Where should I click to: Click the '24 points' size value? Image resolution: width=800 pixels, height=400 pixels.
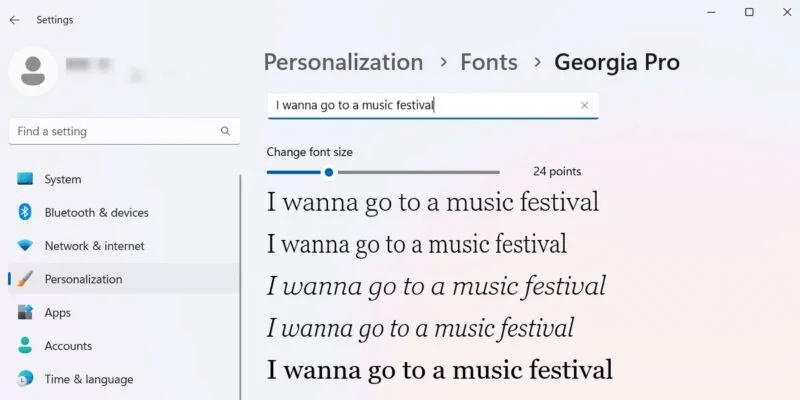coord(557,172)
